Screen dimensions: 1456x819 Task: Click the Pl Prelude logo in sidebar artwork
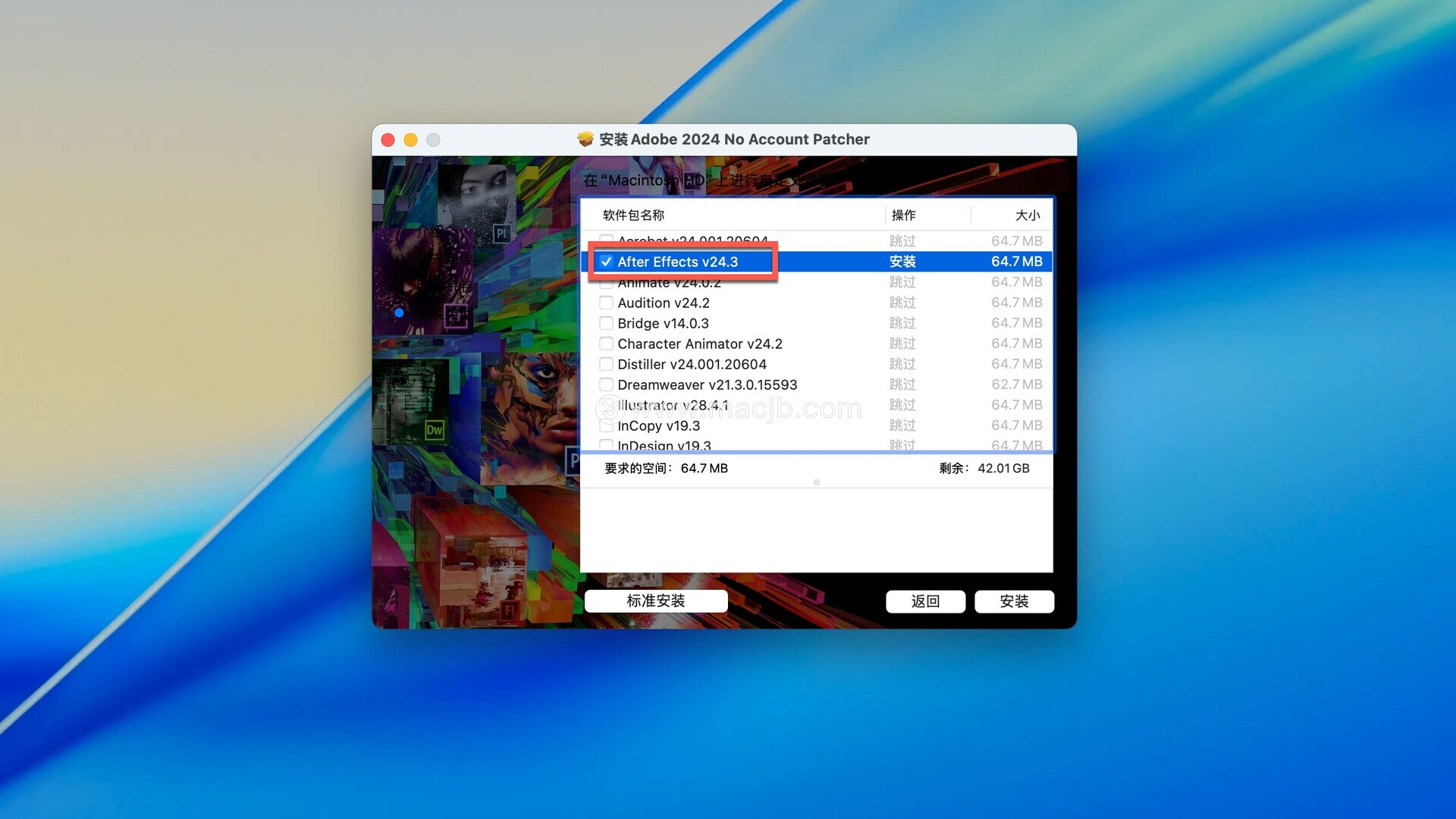click(x=501, y=234)
